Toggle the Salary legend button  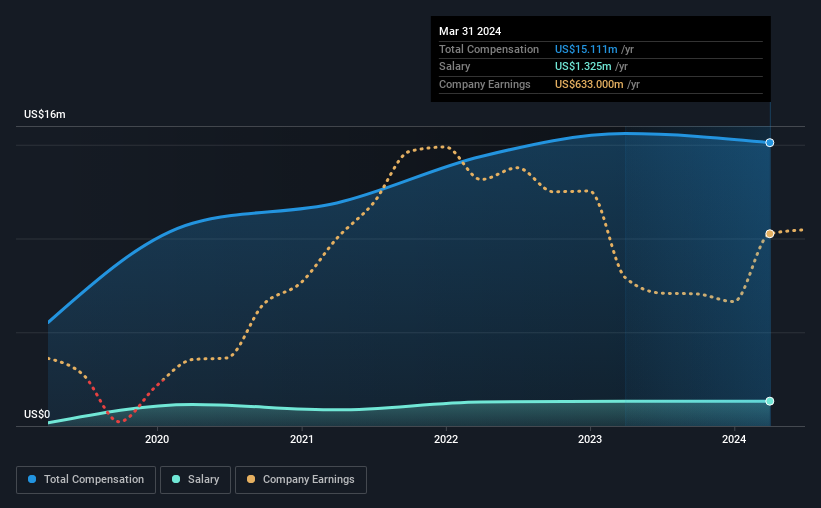pyautogui.click(x=195, y=480)
